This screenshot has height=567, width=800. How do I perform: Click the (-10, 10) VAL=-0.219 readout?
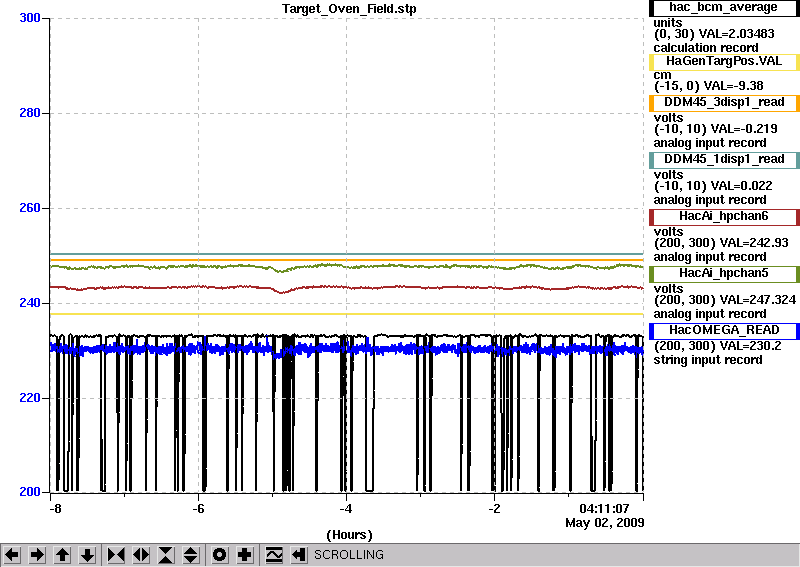[715, 129]
